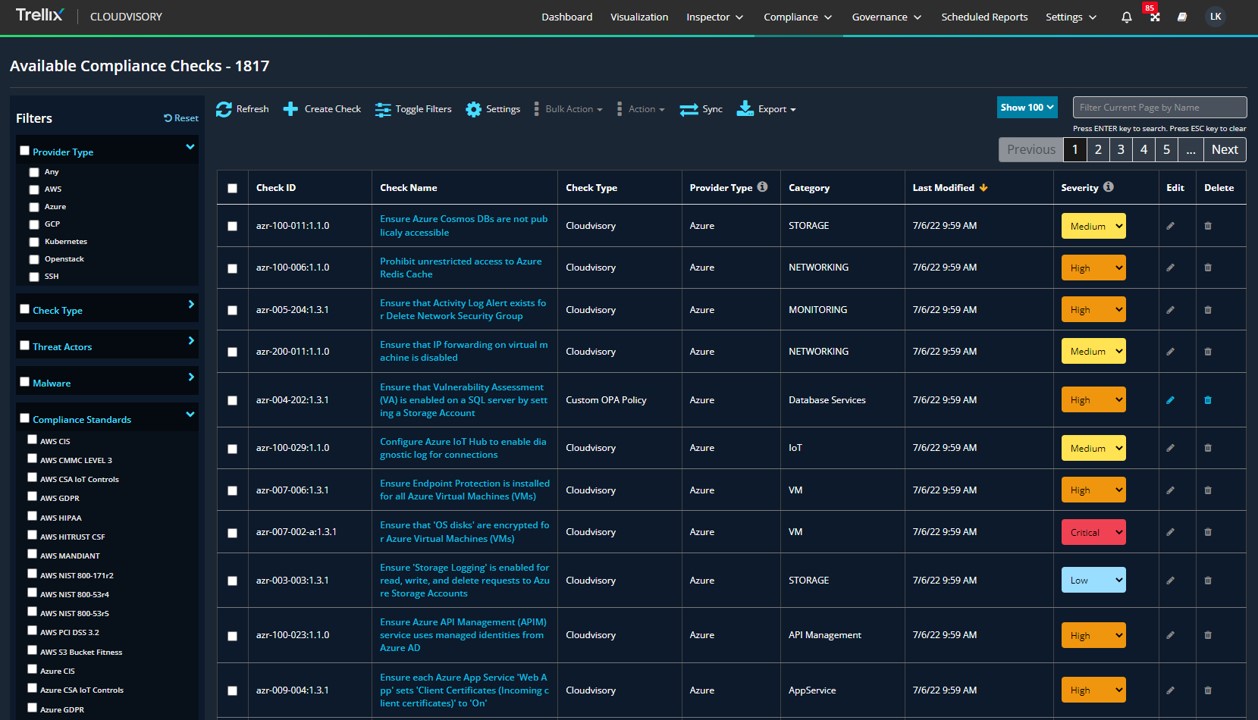Open severity dropdown for azr-007-002-a:1.3.1
This screenshot has height=720, width=1258.
coord(1093,532)
